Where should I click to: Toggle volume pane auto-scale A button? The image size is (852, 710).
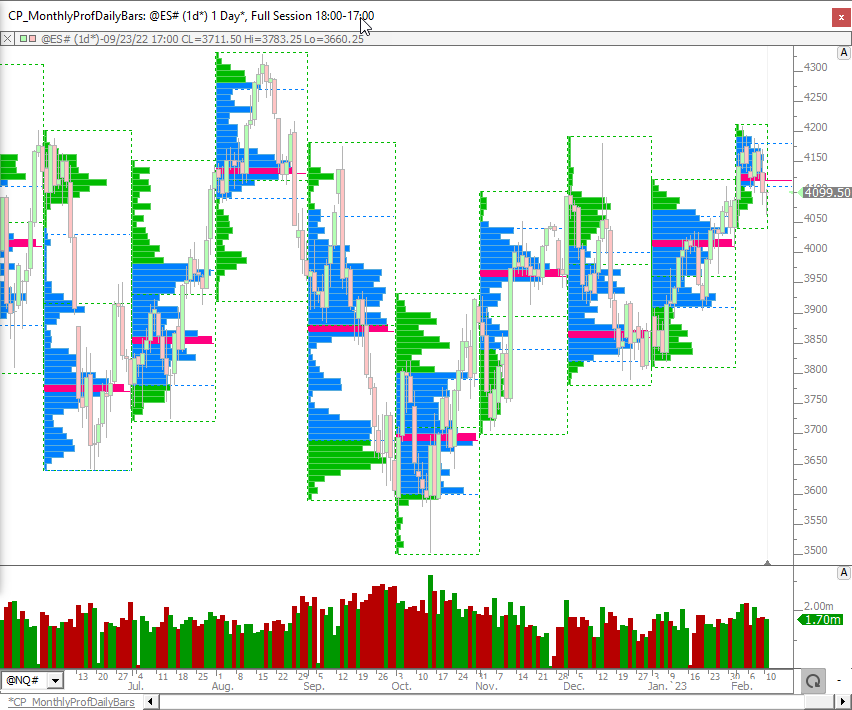click(843, 573)
